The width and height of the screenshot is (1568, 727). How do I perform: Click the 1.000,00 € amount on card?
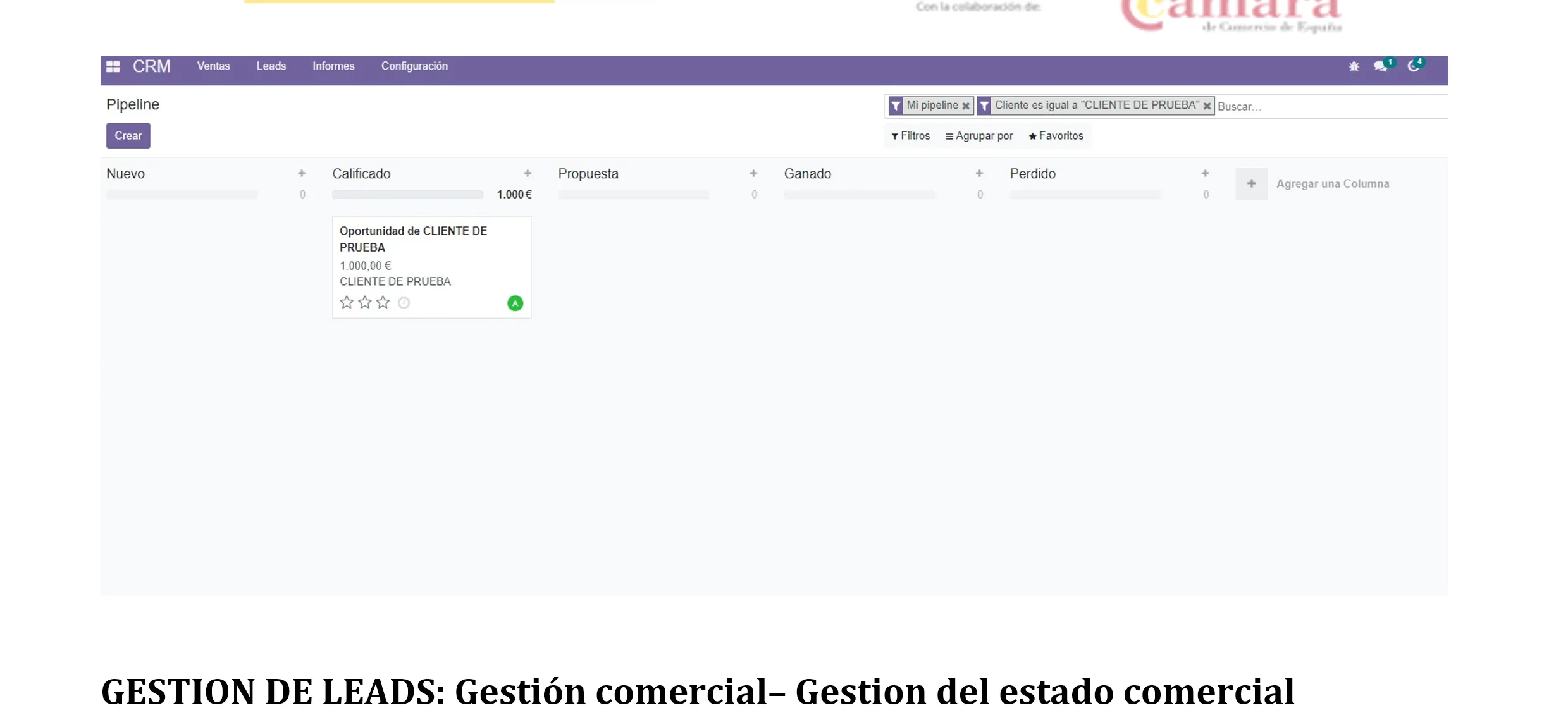pyautogui.click(x=366, y=266)
